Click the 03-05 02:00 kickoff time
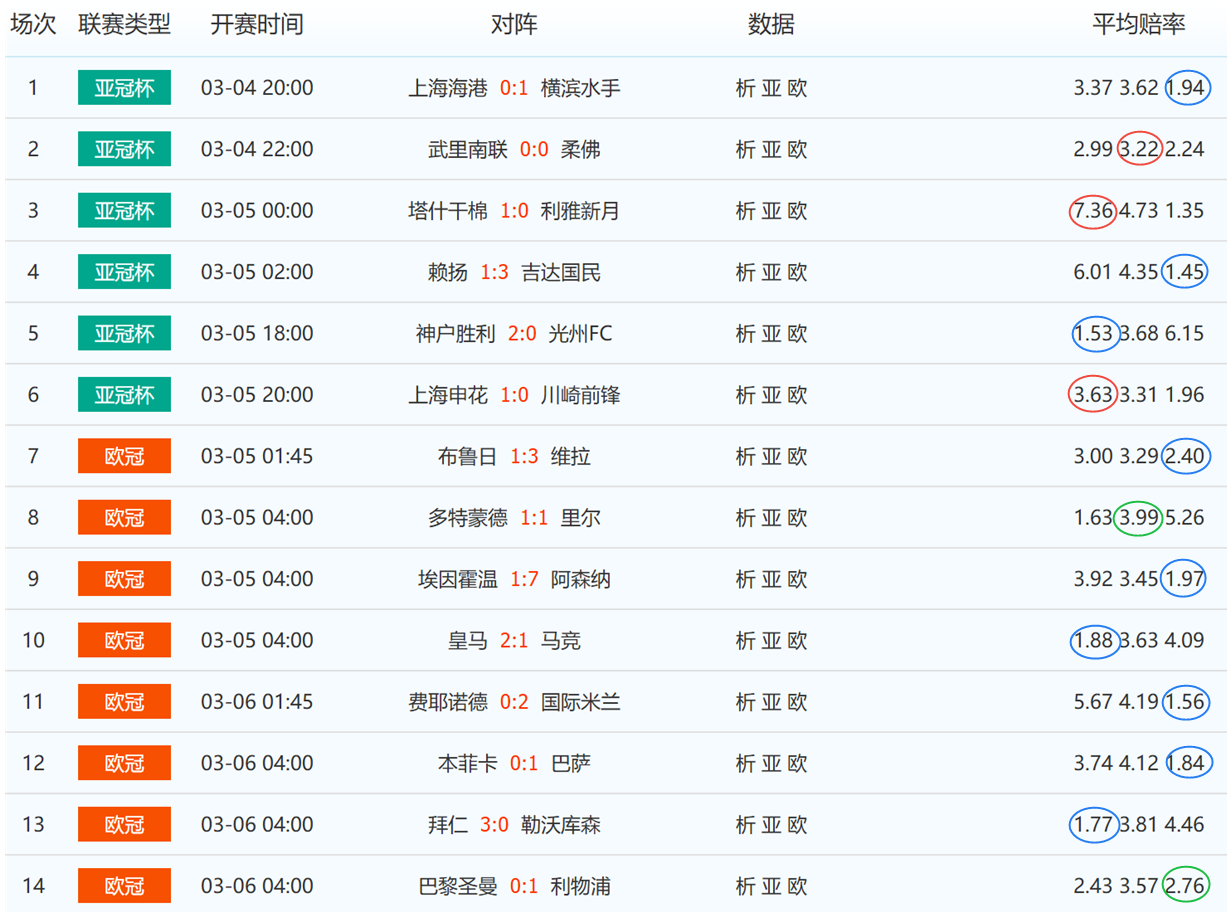 (x=257, y=272)
